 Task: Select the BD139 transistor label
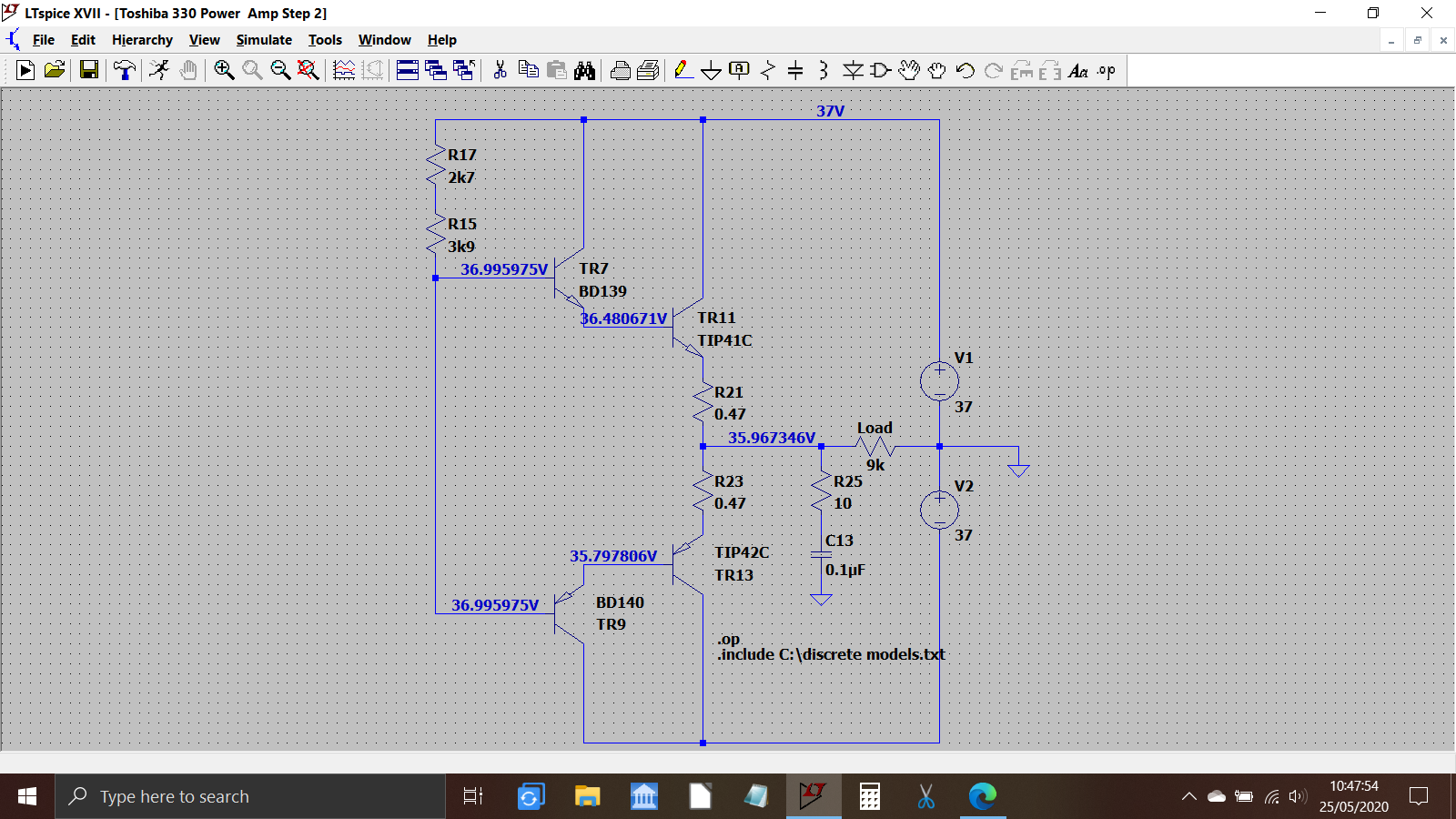point(602,291)
